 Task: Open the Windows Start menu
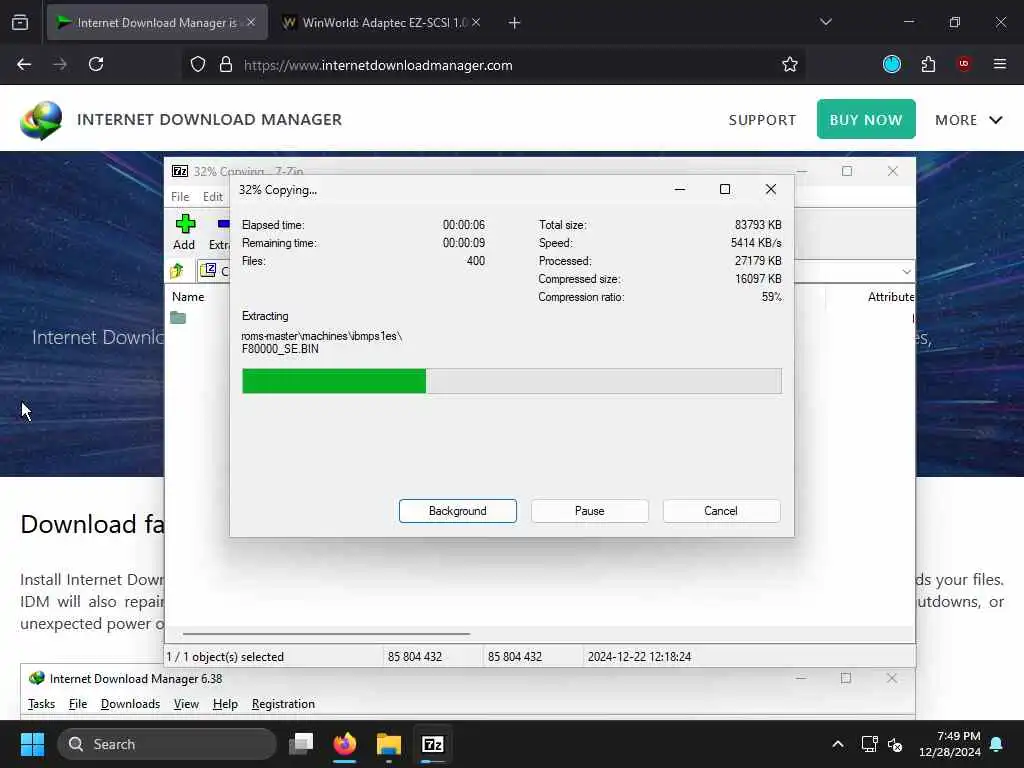[32, 744]
